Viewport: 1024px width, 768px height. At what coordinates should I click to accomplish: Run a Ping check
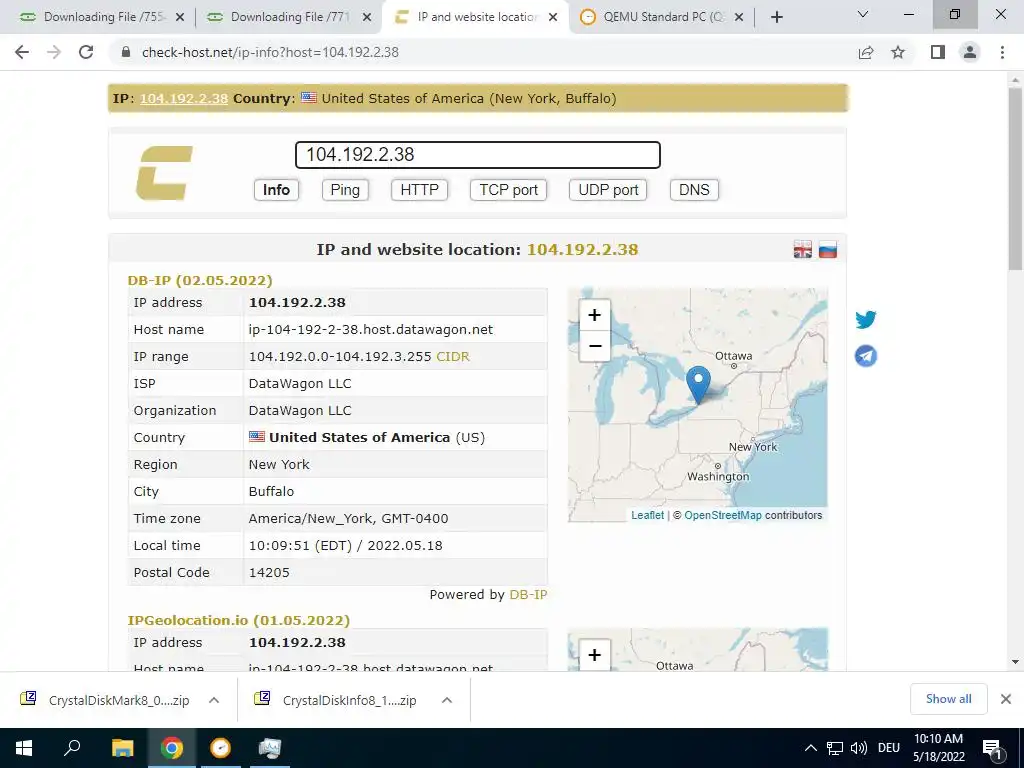point(345,190)
